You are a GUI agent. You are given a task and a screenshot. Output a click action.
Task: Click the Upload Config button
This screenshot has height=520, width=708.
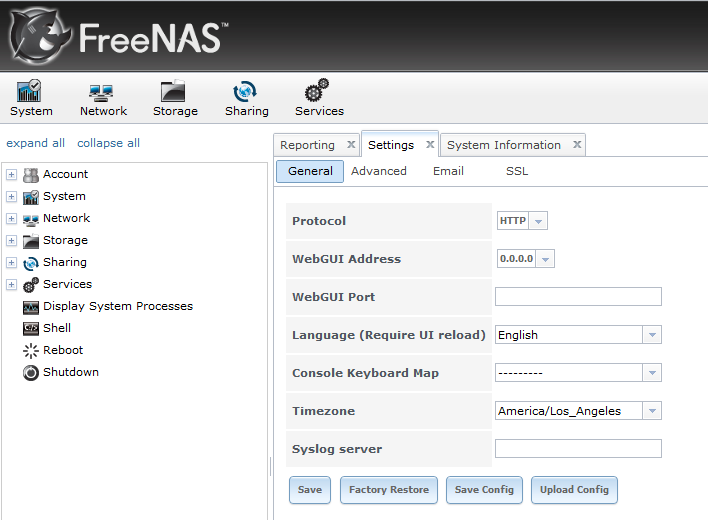click(574, 490)
